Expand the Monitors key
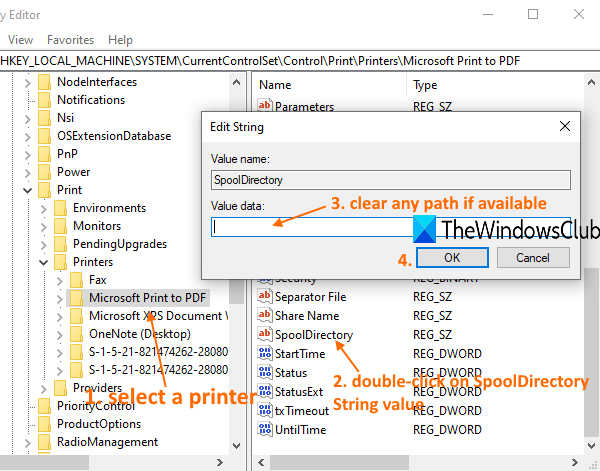 [x=43, y=227]
